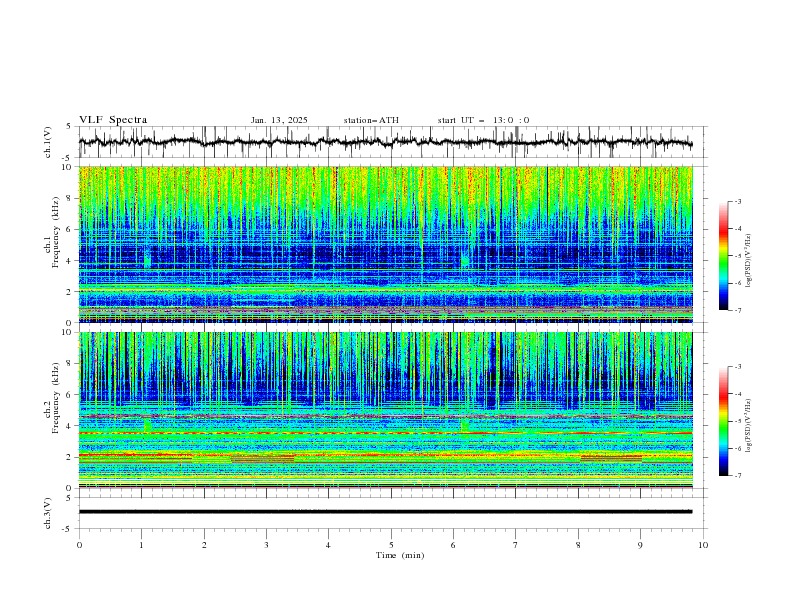Click the ch.1 frequency tick label "8"
The height and width of the screenshot is (612, 792).
click(x=71, y=198)
